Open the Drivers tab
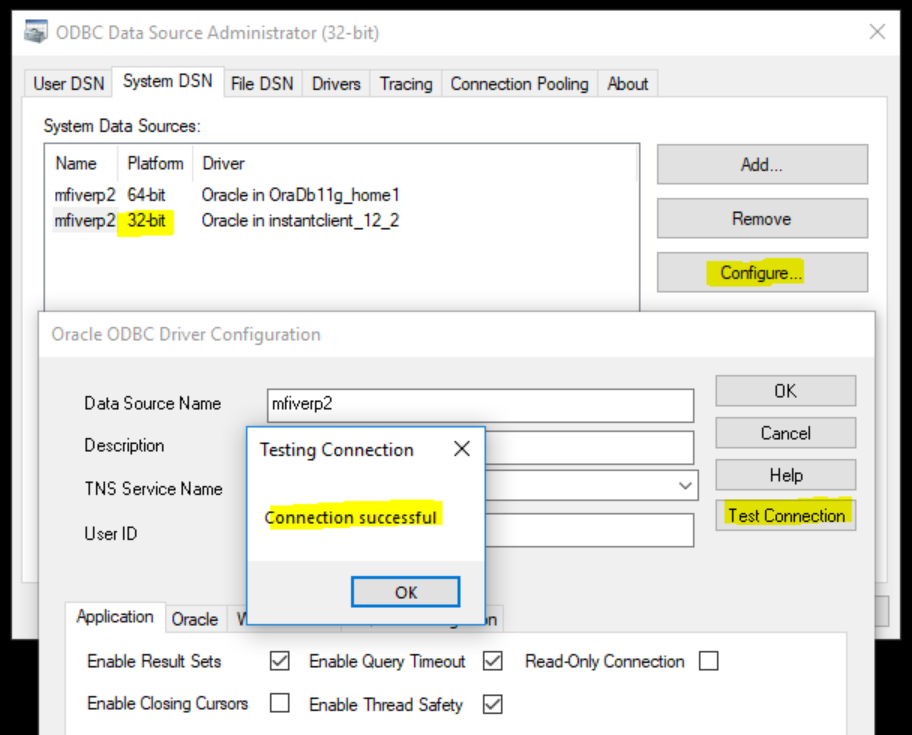 (335, 84)
